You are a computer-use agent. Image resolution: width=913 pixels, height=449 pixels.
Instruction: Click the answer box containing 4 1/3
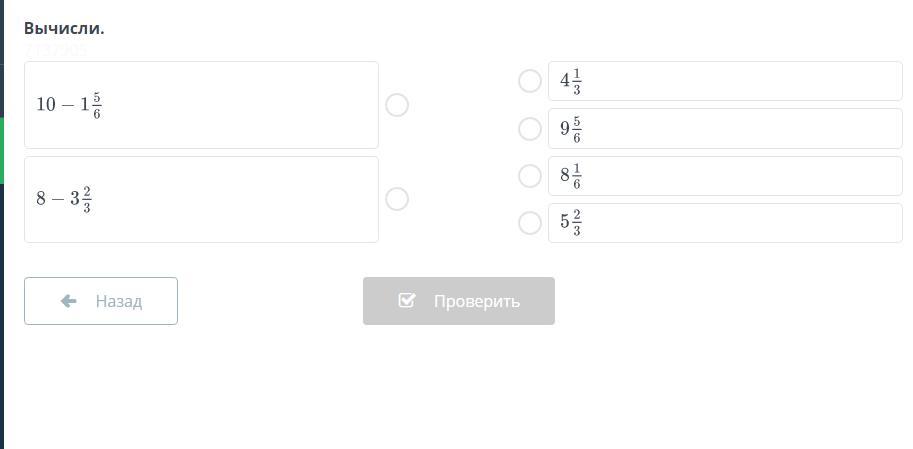point(724,81)
